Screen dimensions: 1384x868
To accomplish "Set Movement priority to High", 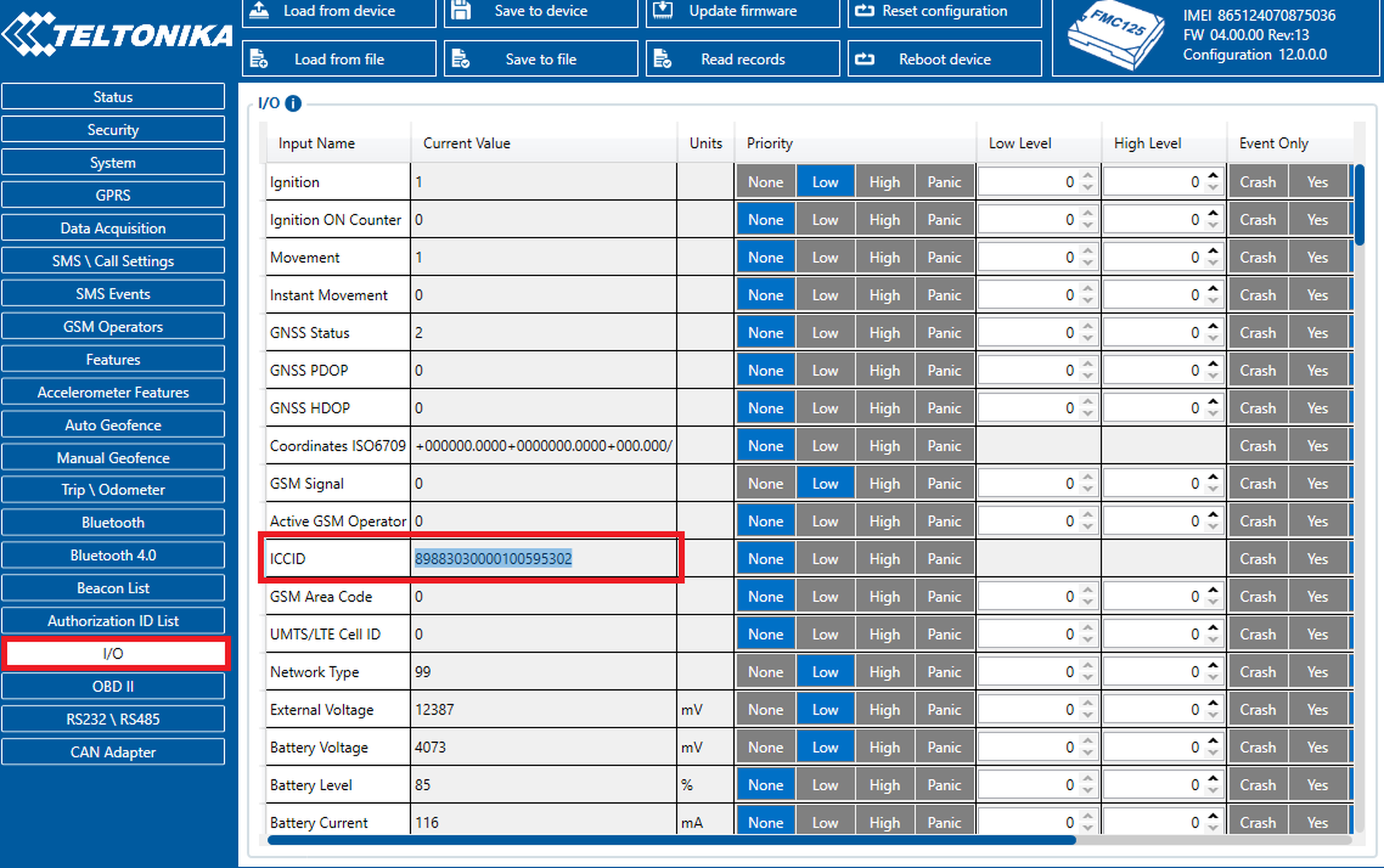I will tap(885, 257).
